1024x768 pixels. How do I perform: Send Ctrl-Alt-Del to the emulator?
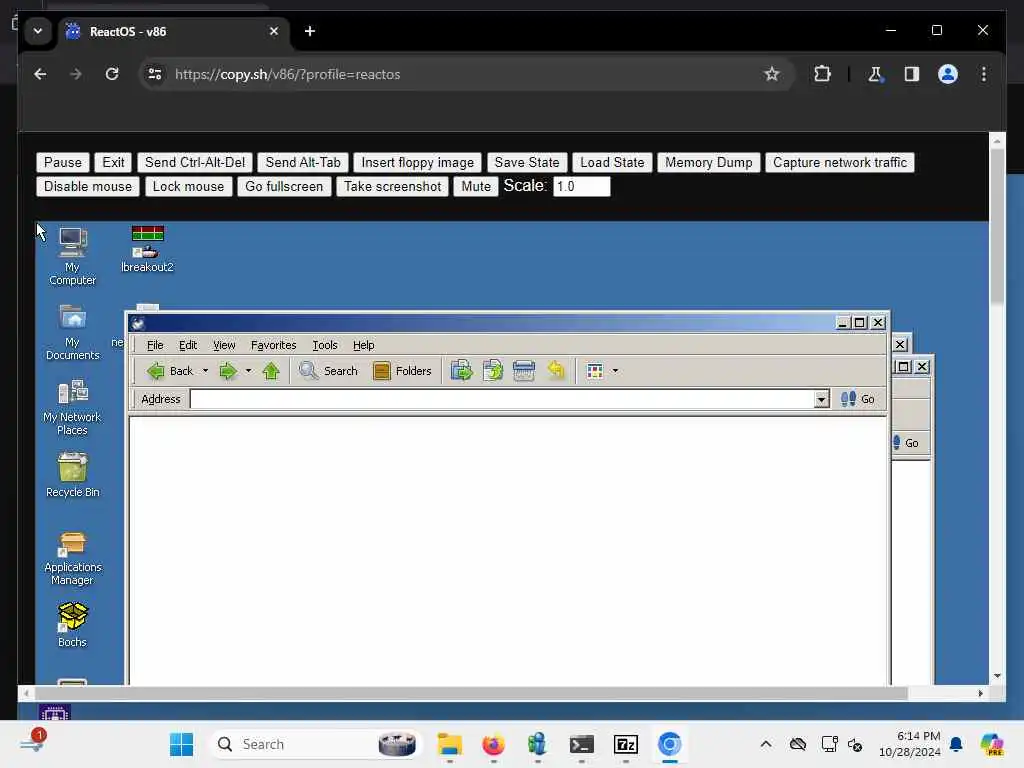pyautogui.click(x=195, y=163)
